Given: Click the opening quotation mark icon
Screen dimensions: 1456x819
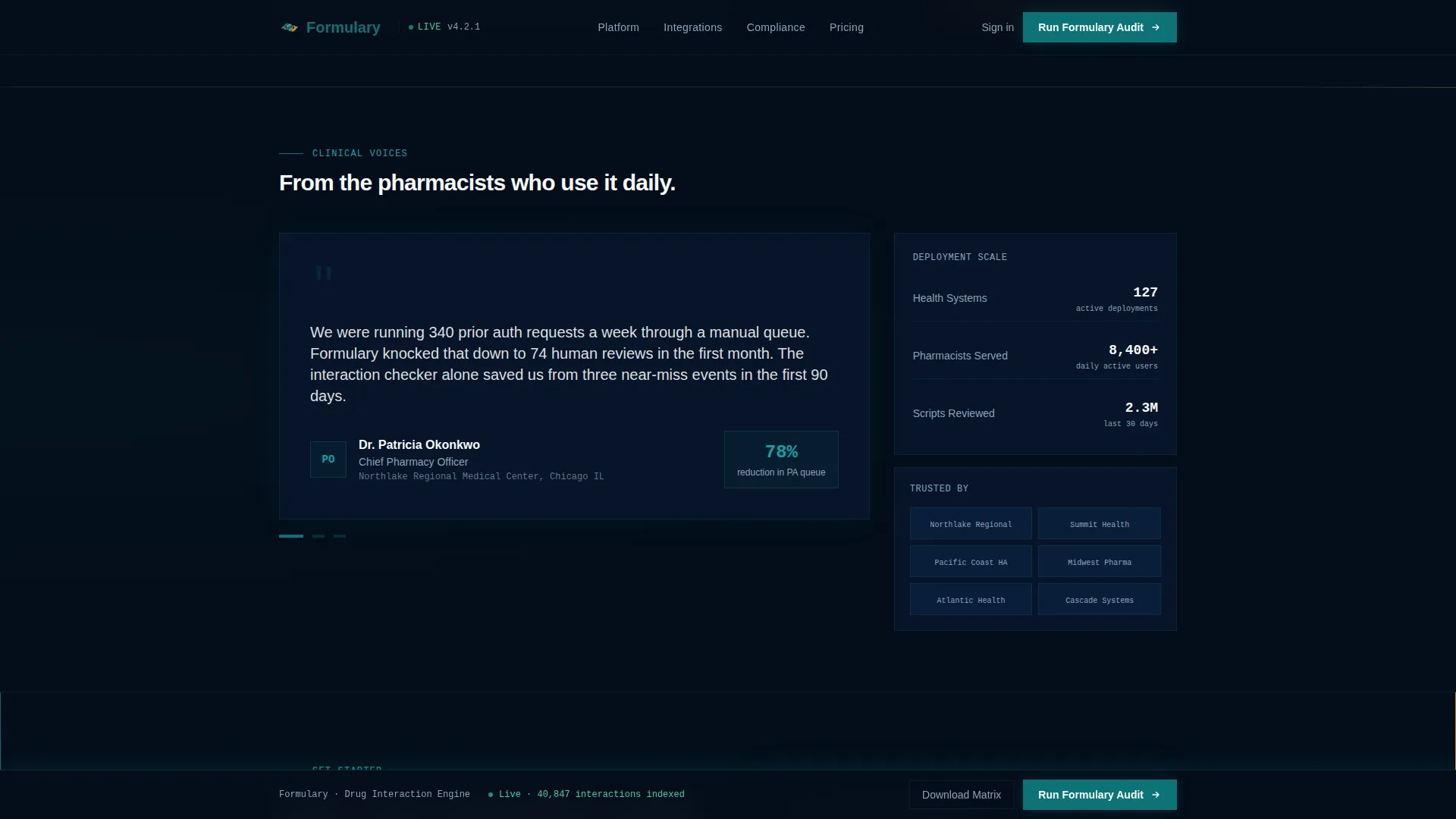Looking at the screenshot, I should pos(324,273).
